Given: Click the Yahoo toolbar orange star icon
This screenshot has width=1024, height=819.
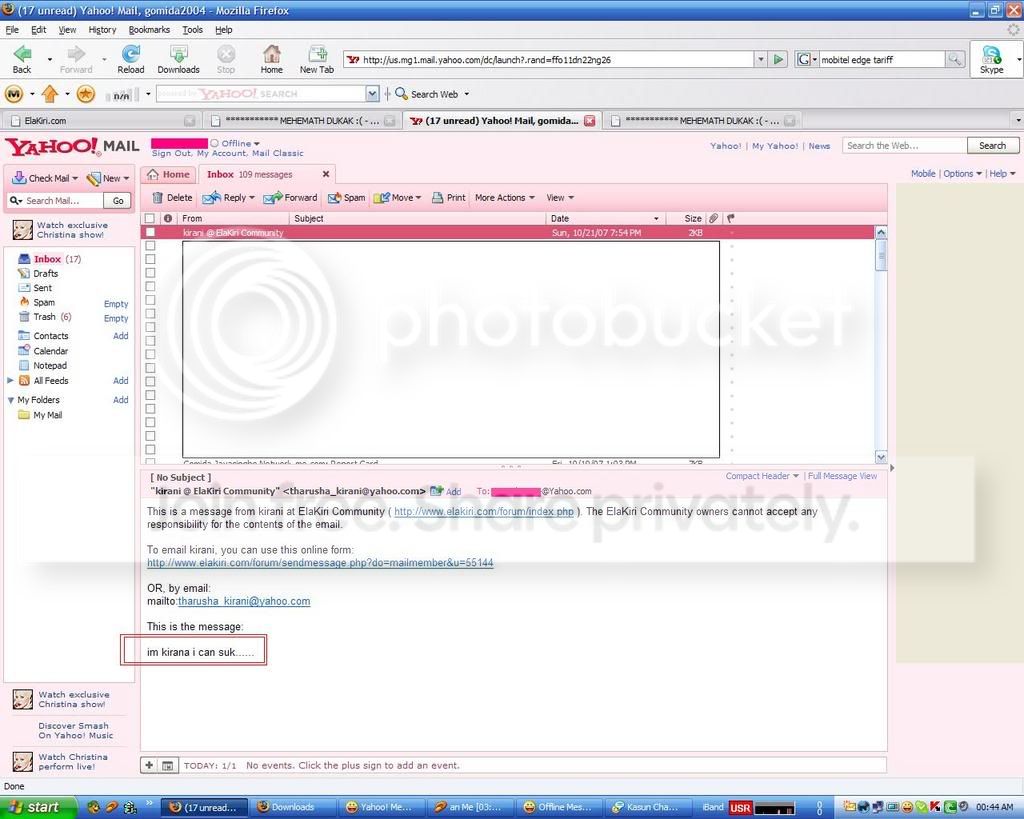Looking at the screenshot, I should pos(86,94).
